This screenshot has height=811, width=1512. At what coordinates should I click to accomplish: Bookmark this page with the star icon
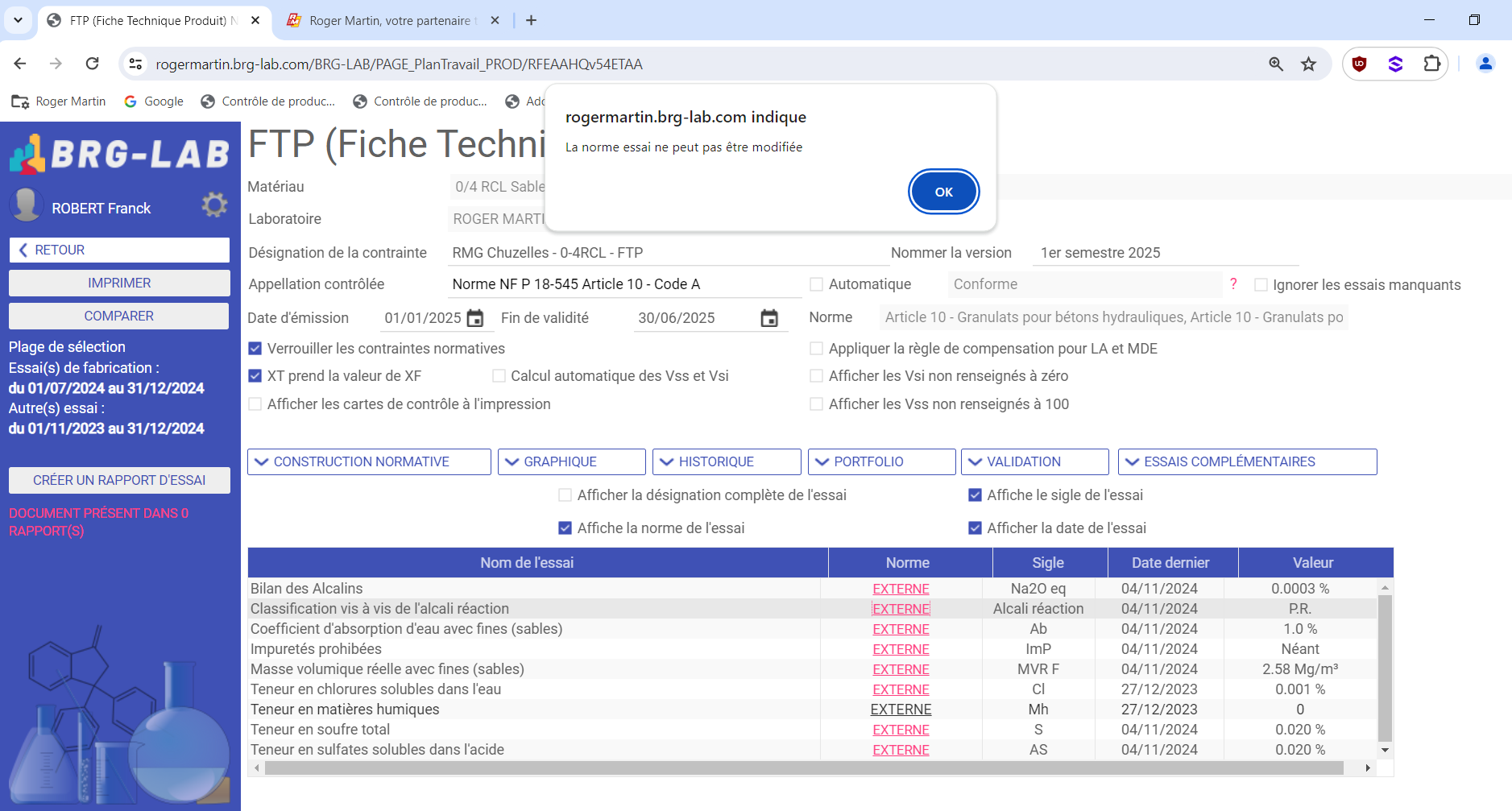tap(1308, 64)
